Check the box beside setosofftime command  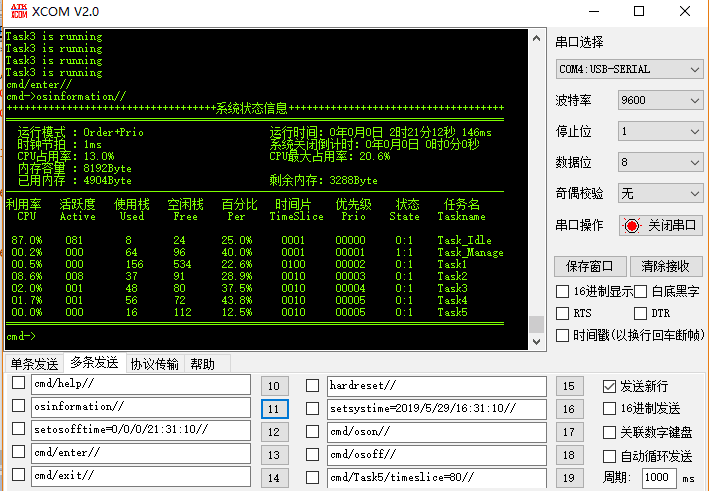(19, 429)
